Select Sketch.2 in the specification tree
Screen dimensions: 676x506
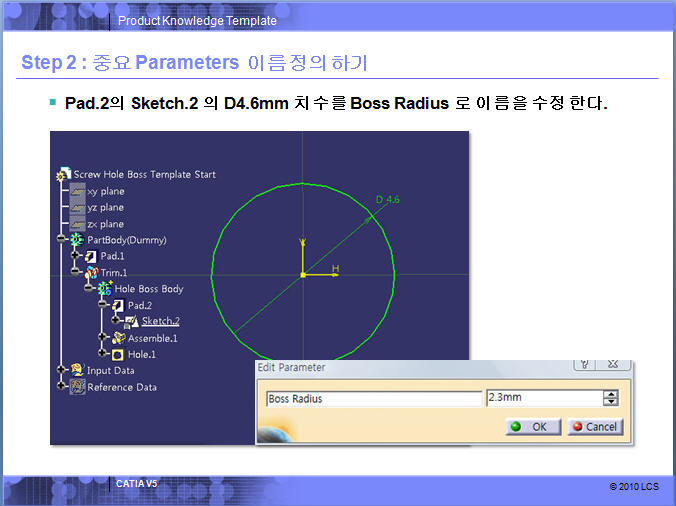point(160,321)
